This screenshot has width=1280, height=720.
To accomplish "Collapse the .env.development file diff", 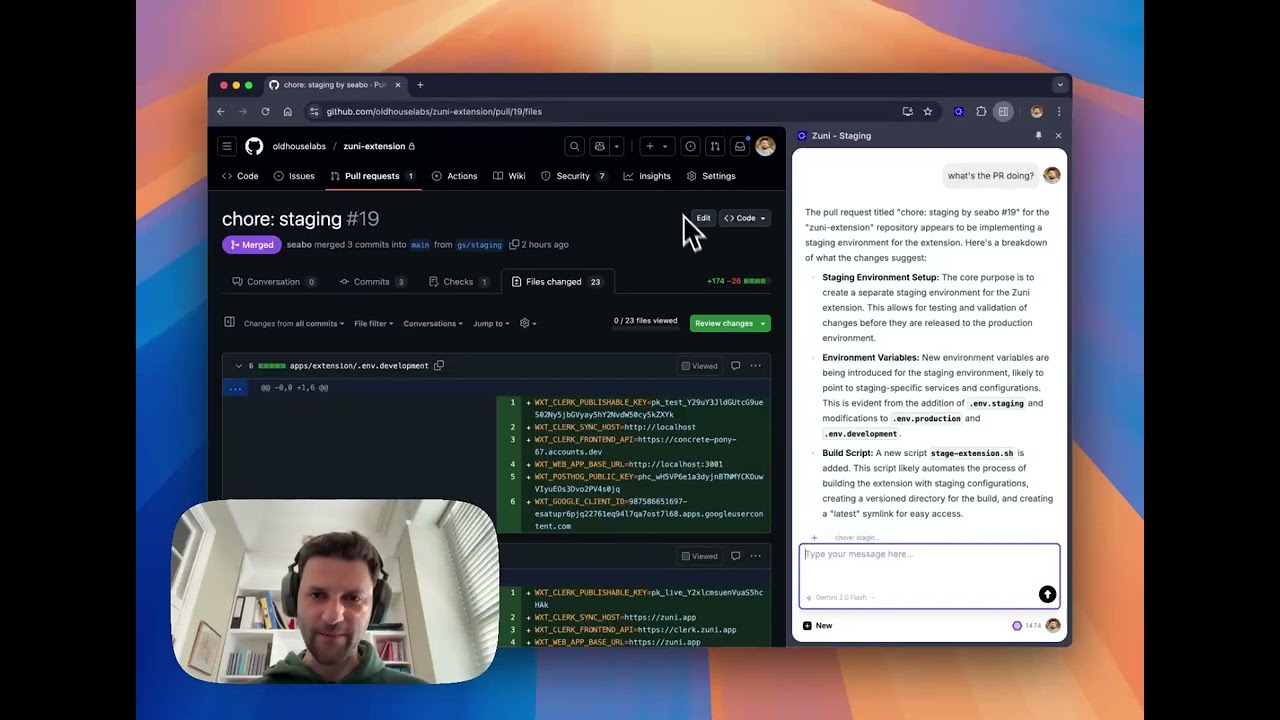I will (238, 366).
